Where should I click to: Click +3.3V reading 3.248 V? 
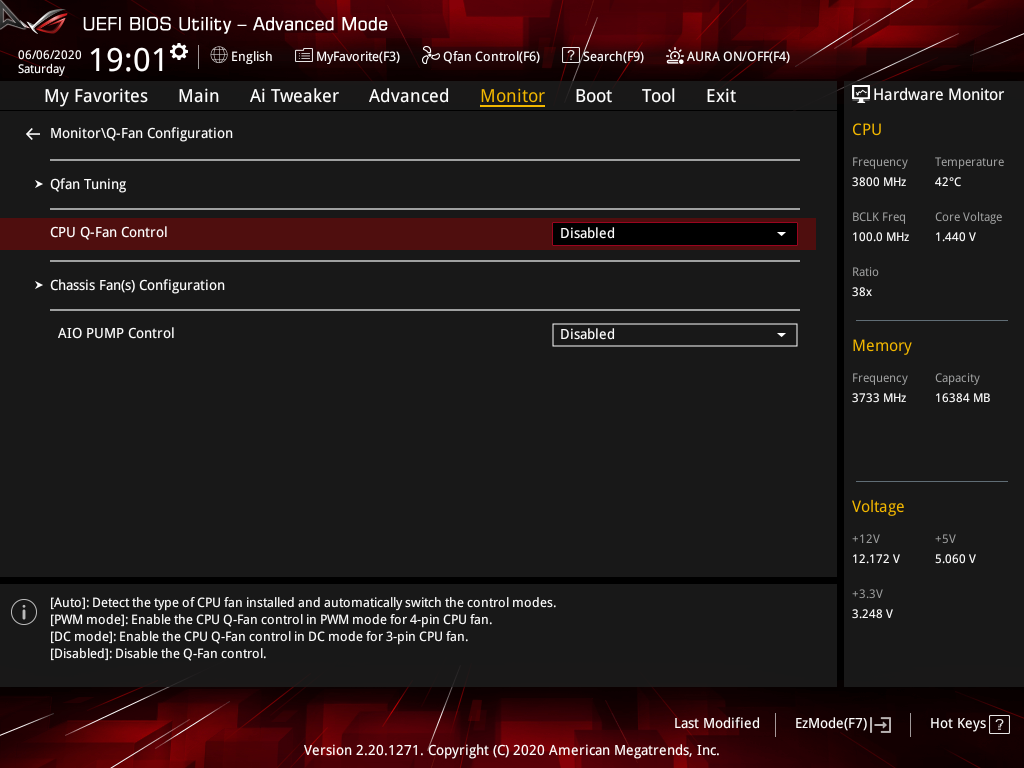pos(872,614)
